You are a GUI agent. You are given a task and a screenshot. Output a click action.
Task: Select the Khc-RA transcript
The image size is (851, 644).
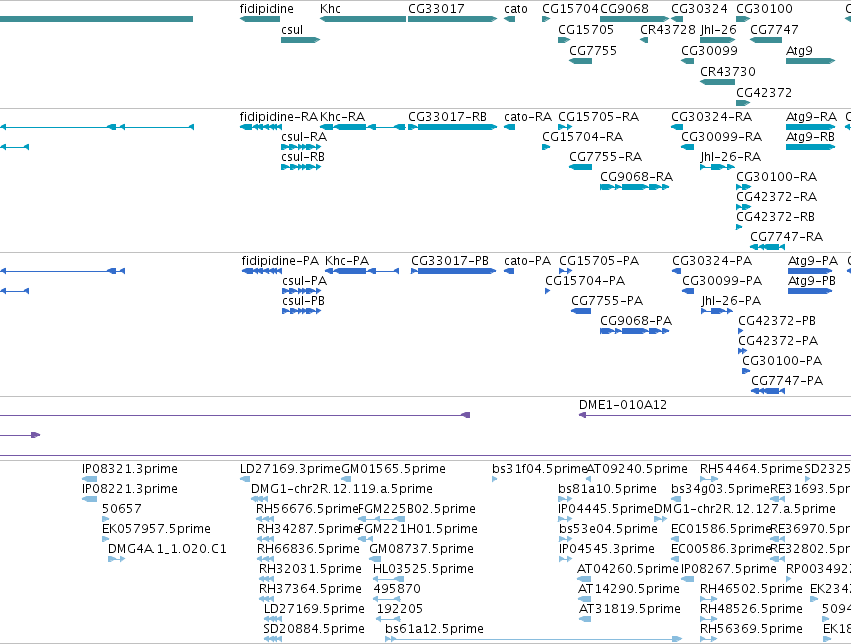click(x=363, y=127)
